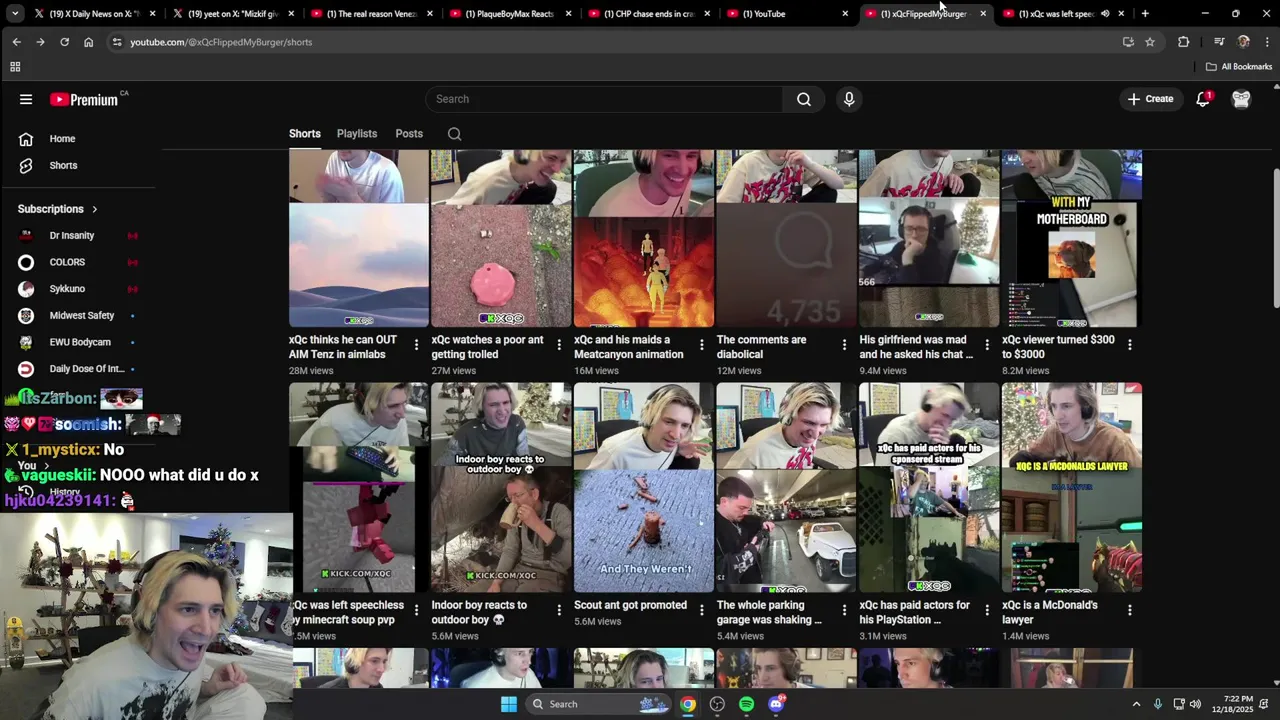
Task: Open options for xQc thinks he can OUT AIM short
Action: point(416,345)
